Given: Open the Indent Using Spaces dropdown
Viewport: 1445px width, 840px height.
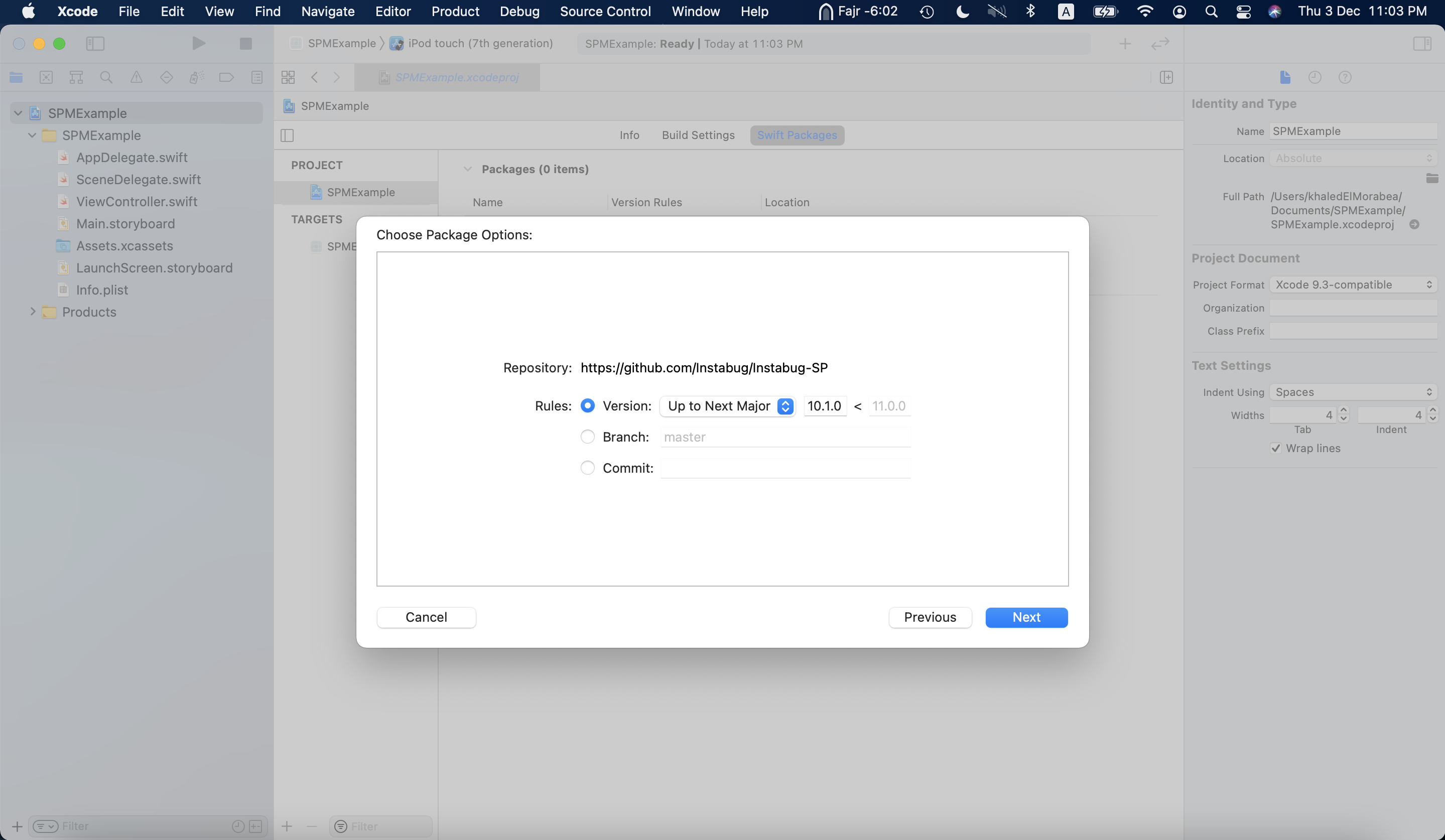Looking at the screenshot, I should (x=1353, y=392).
